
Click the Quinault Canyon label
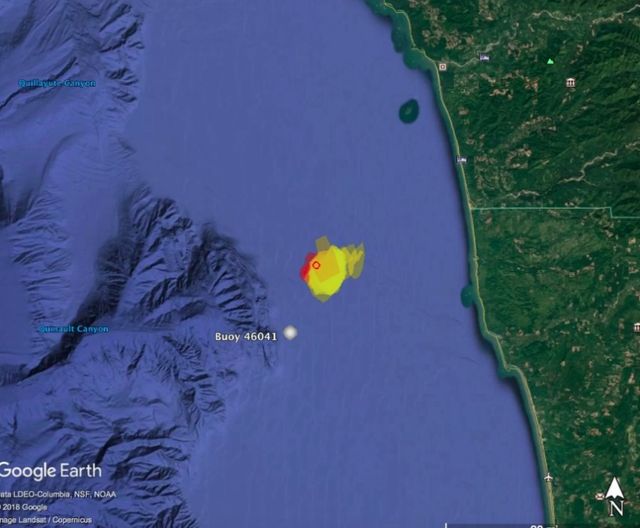[74, 329]
